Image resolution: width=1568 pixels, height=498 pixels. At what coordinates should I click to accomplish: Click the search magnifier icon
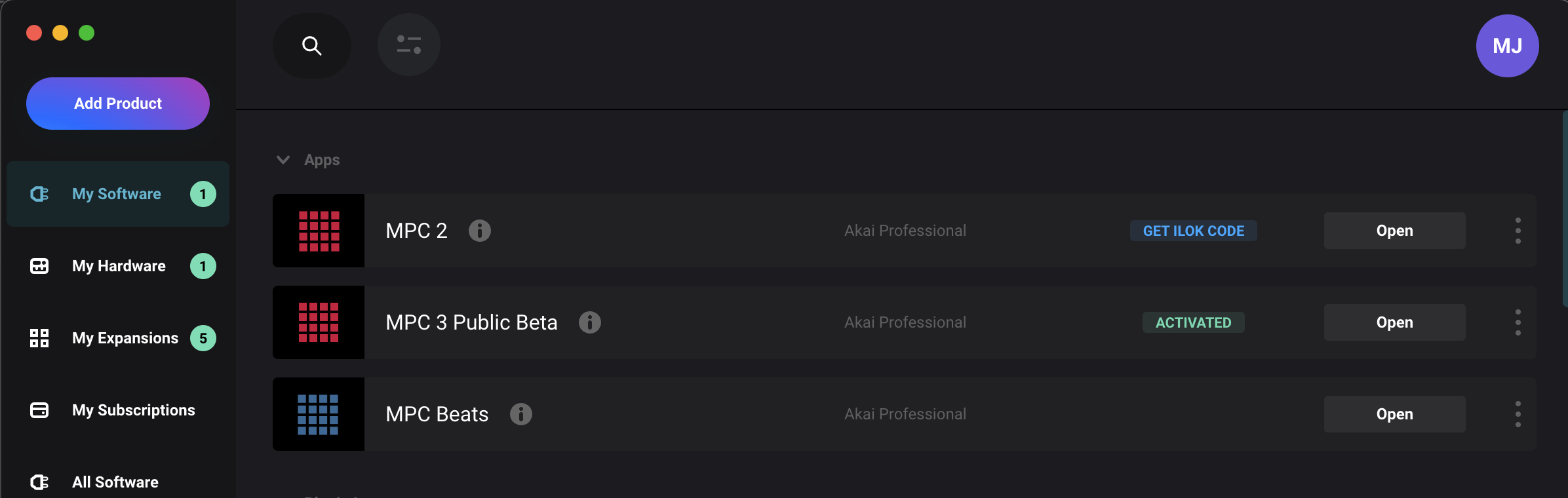click(x=312, y=46)
